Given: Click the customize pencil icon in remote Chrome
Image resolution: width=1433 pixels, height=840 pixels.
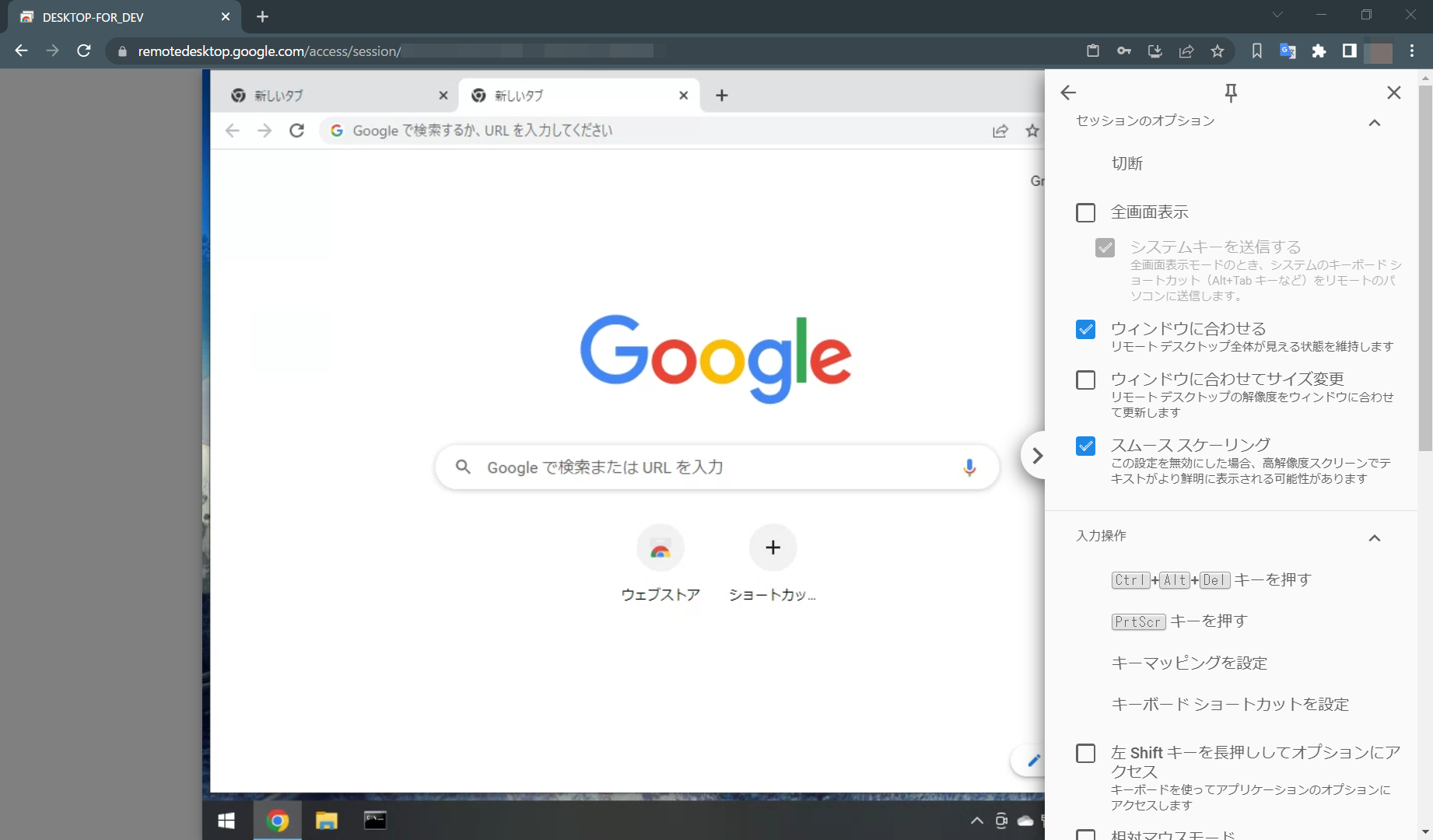Looking at the screenshot, I should 1033,761.
